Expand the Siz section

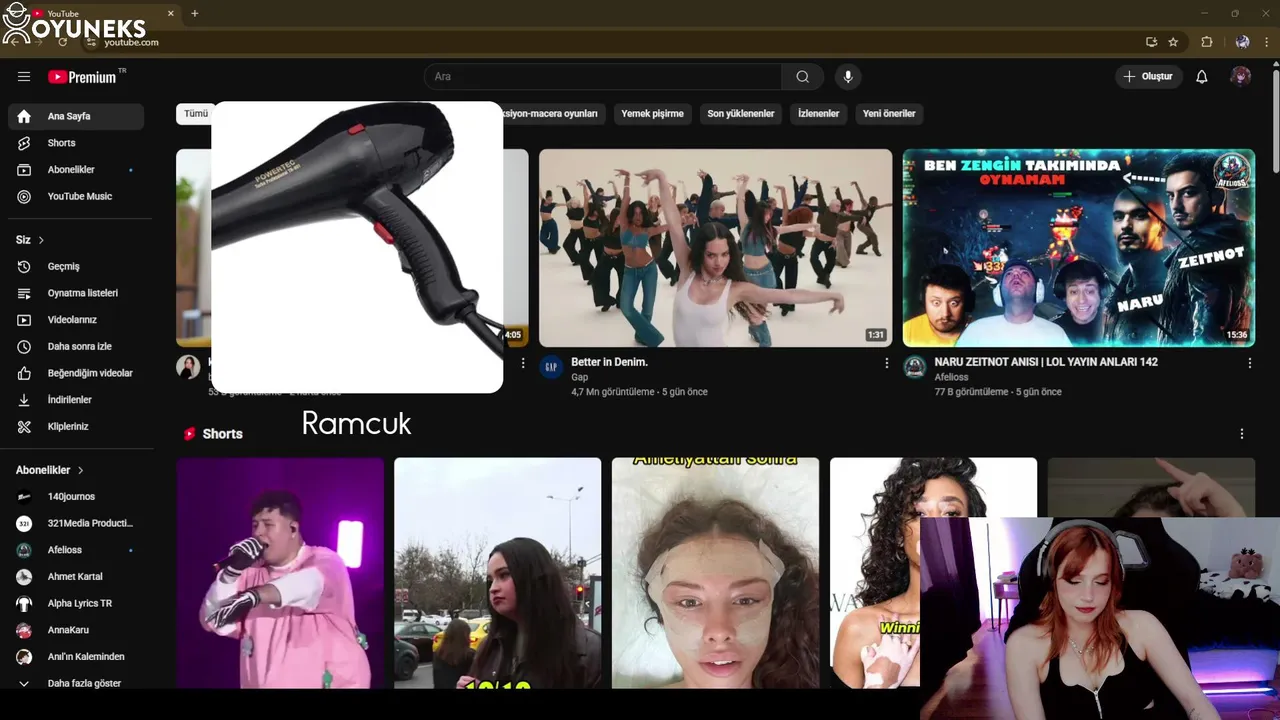[x=30, y=240]
